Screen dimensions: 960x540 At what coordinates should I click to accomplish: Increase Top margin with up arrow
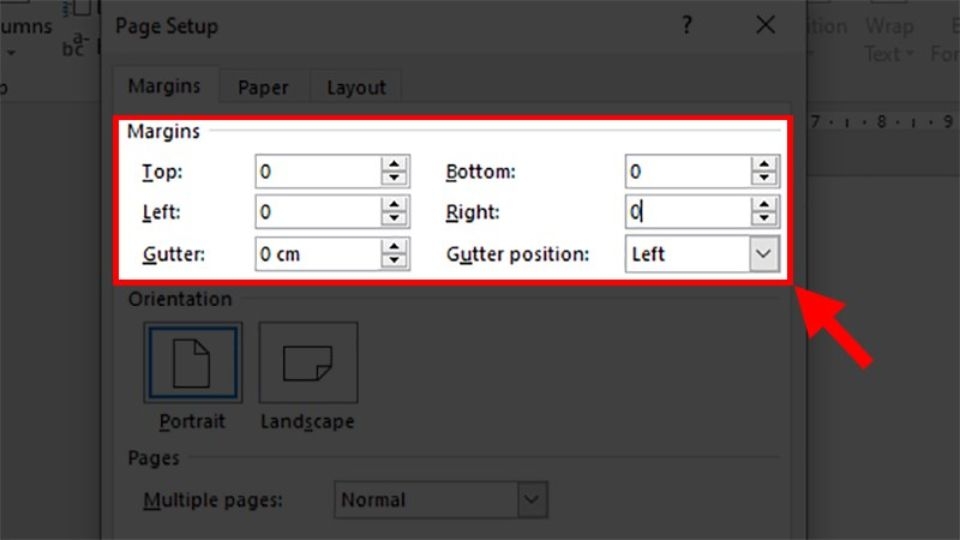[x=395, y=164]
